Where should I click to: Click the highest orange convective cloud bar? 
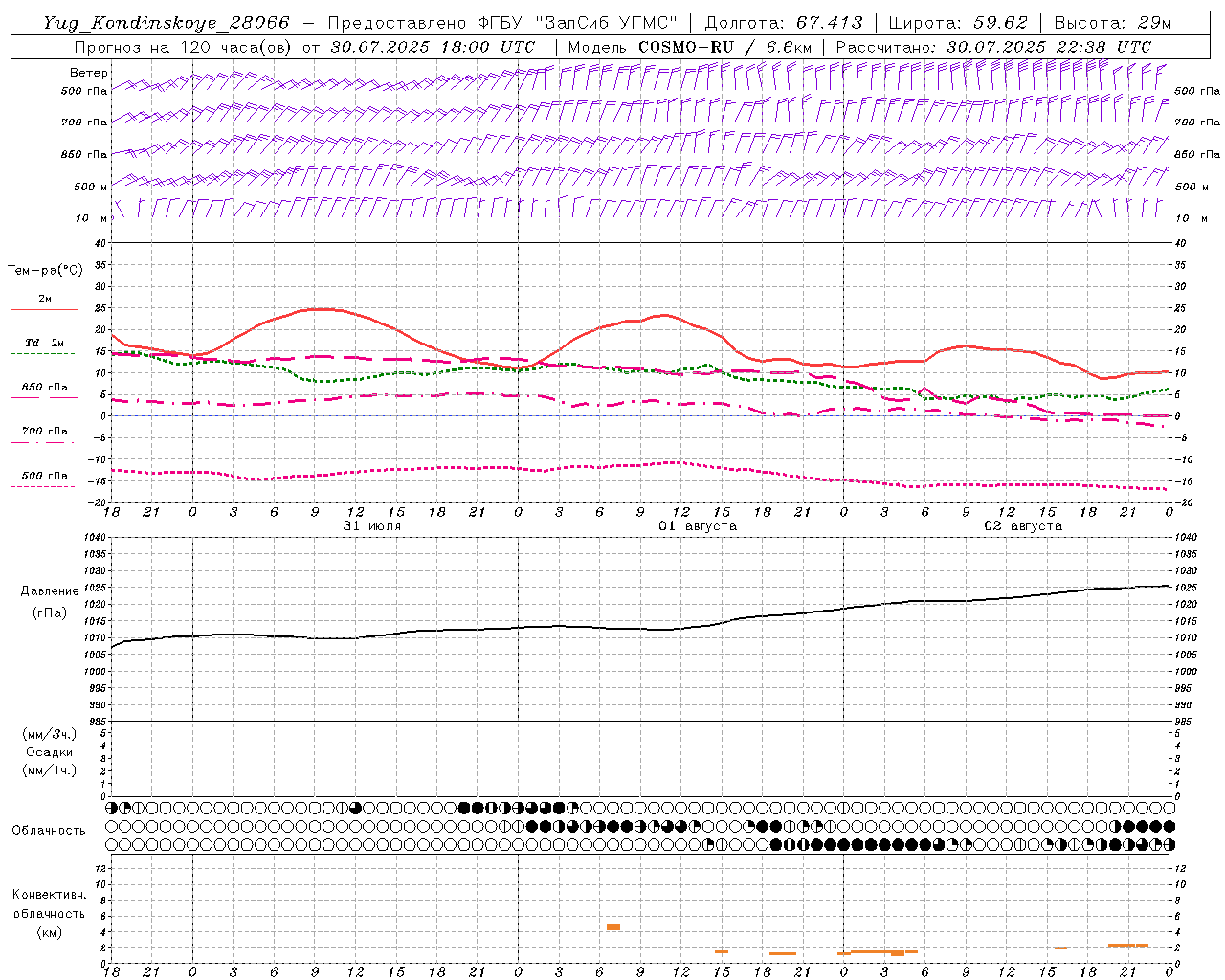point(613,927)
